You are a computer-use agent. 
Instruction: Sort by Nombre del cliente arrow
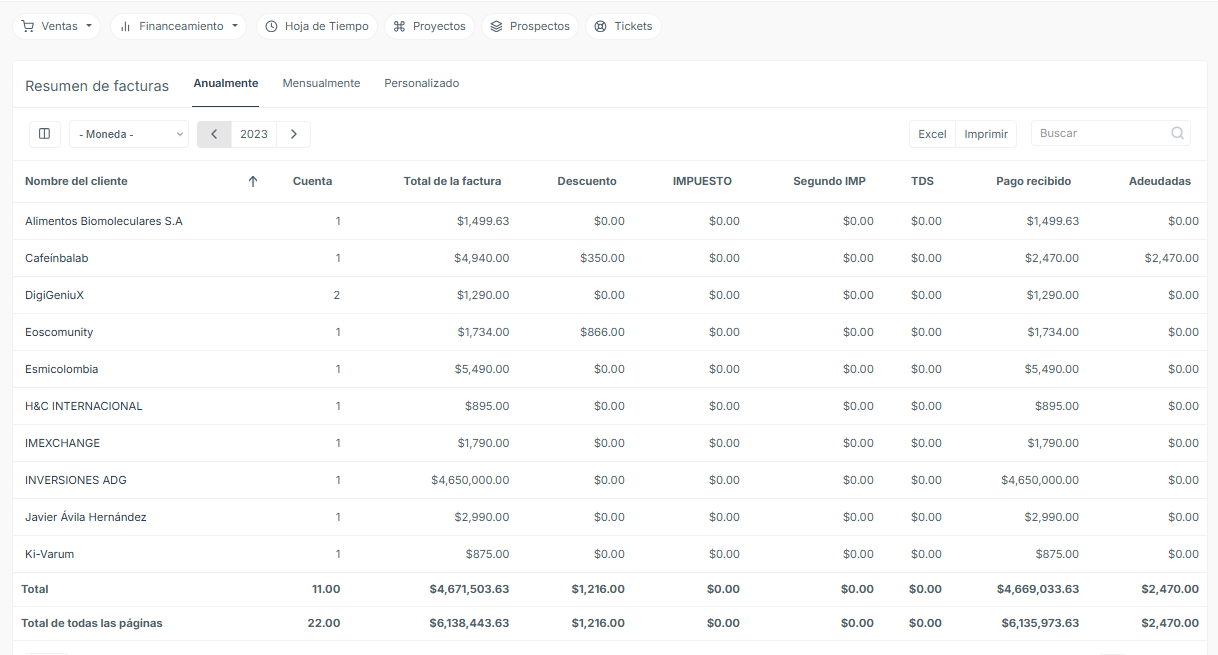253,181
